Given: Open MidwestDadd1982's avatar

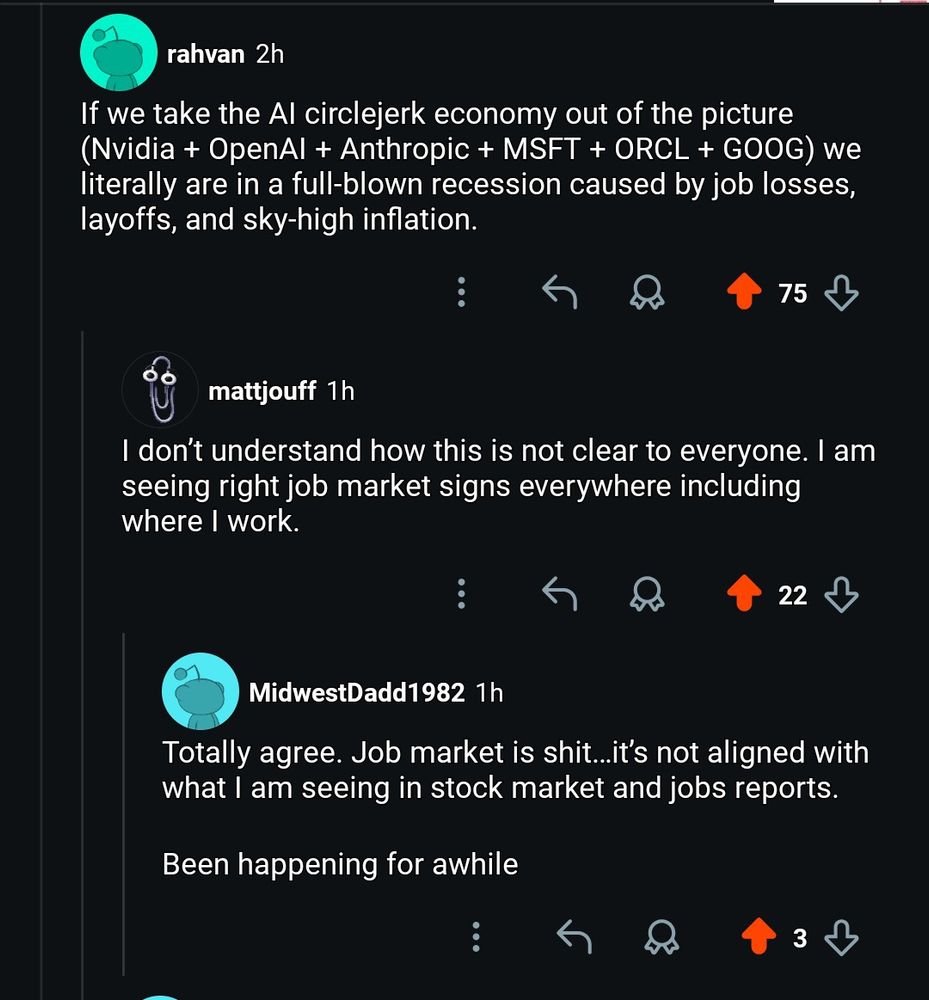Looking at the screenshot, I should (200, 690).
